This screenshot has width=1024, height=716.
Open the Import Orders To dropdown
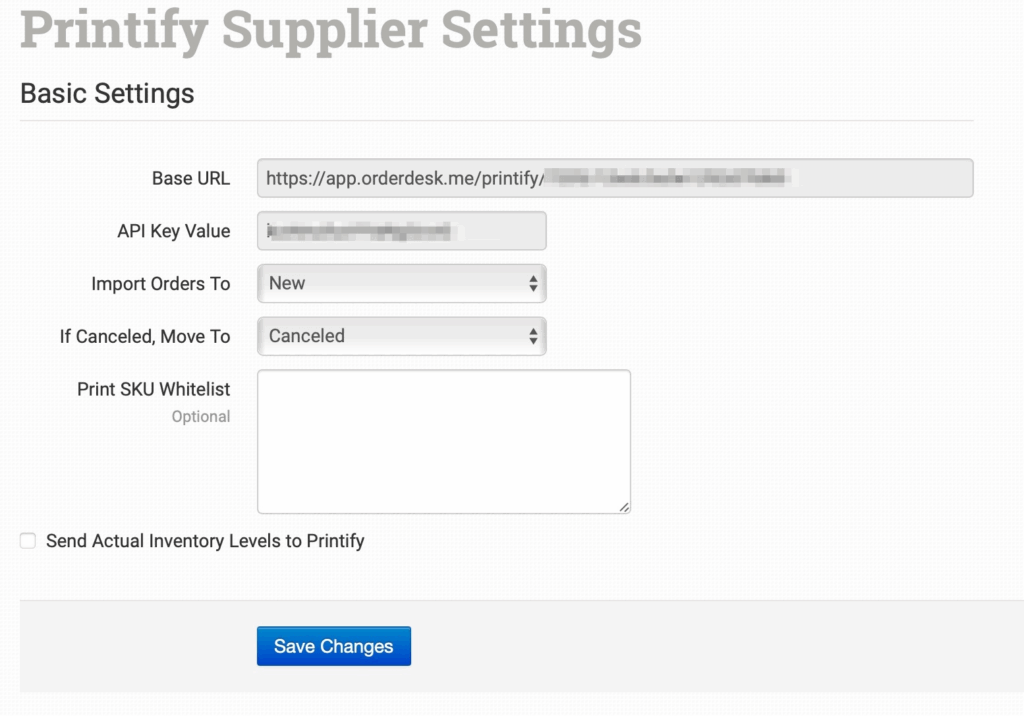(400, 284)
